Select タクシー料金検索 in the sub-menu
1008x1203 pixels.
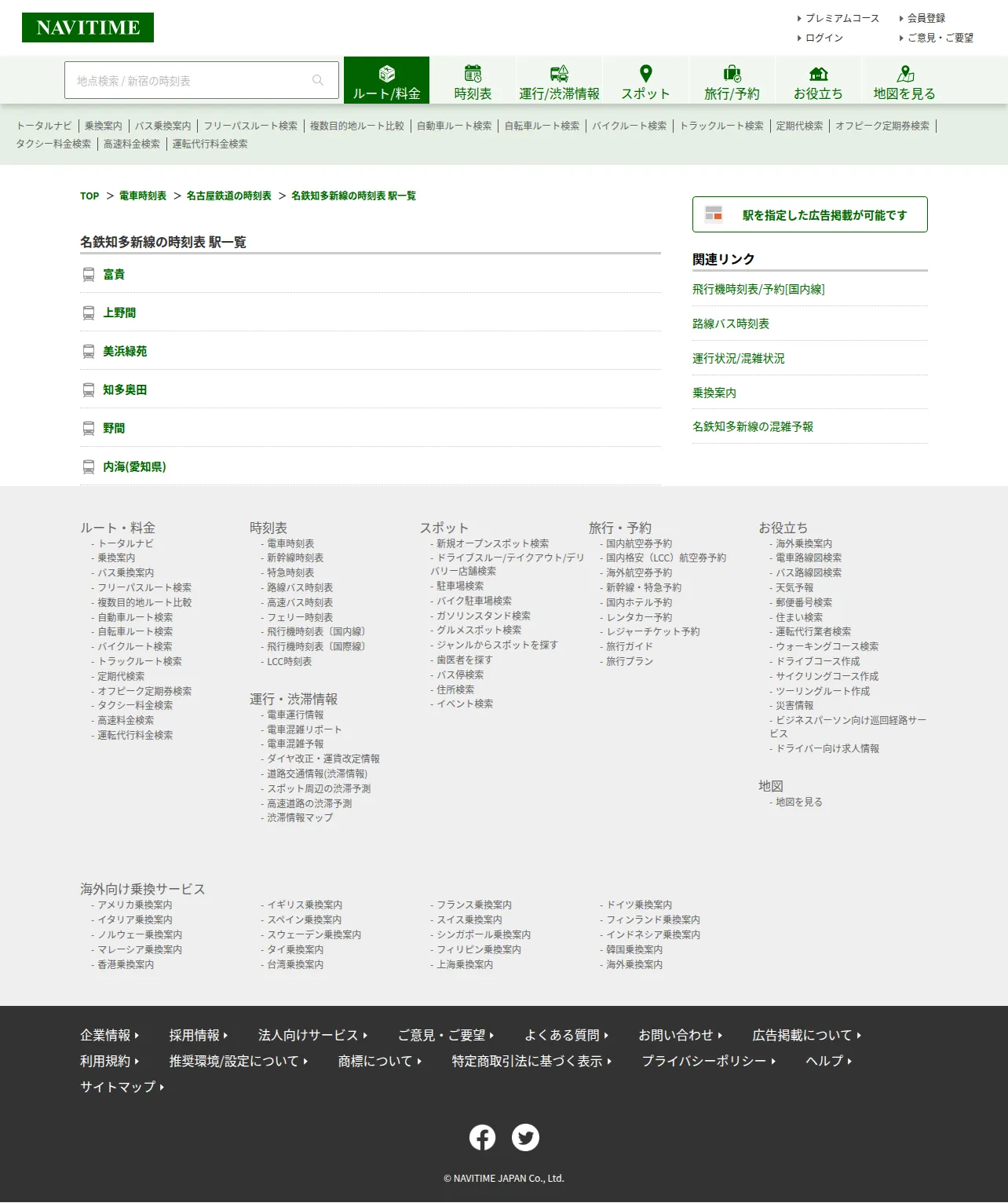(53, 144)
